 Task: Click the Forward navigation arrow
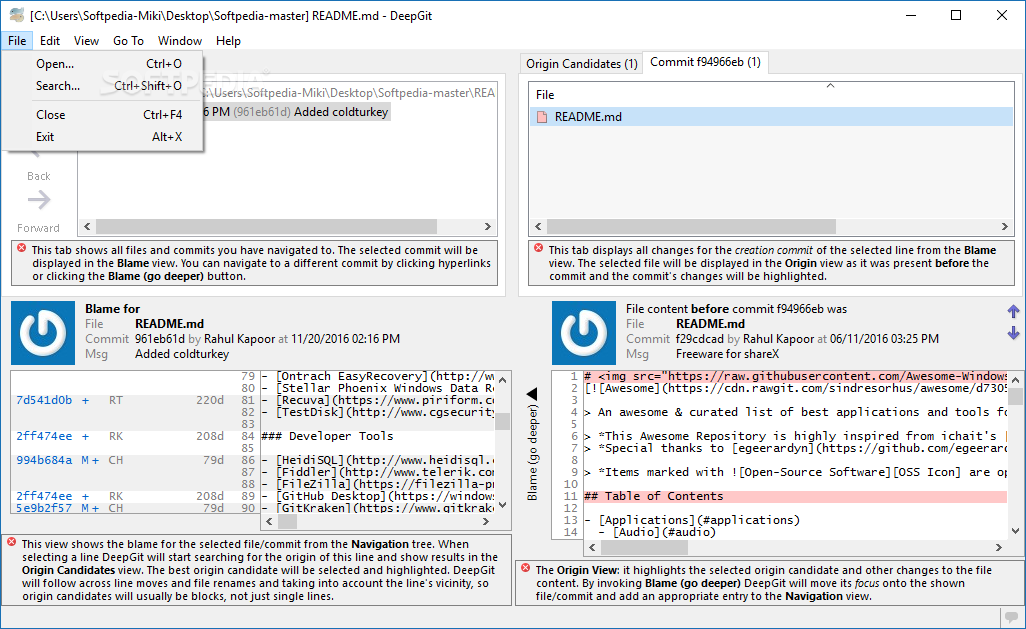(x=39, y=200)
